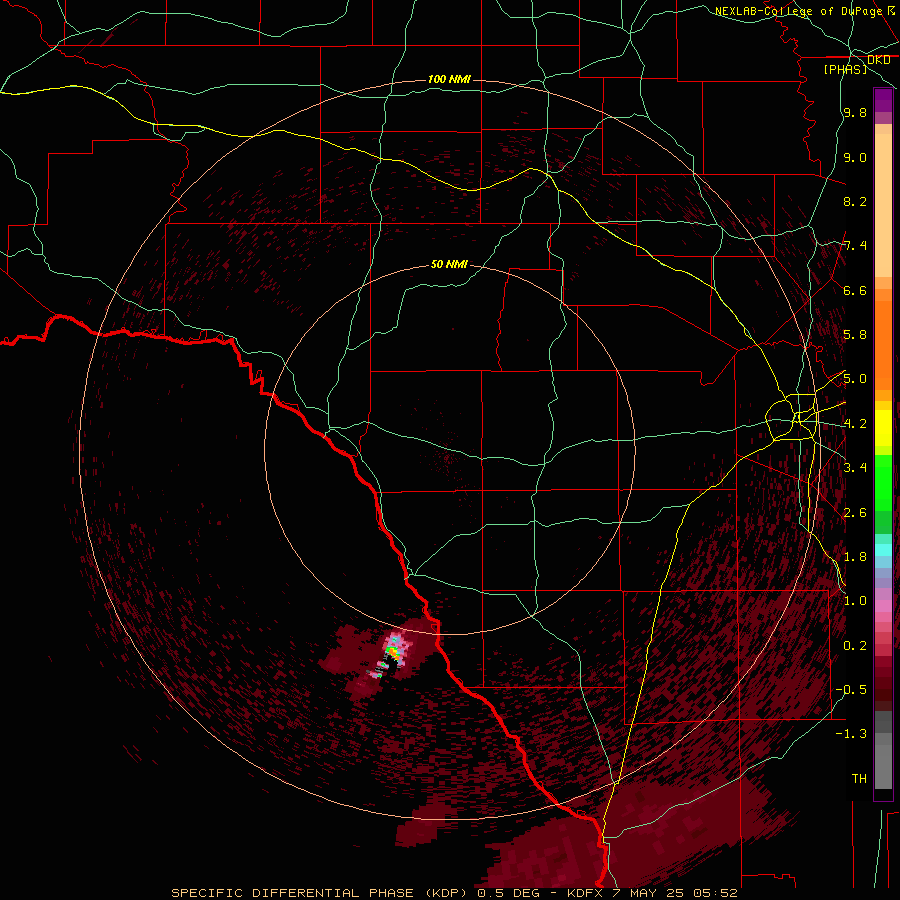
Task: Click the 9.8 value on color scale
Action: 855,113
